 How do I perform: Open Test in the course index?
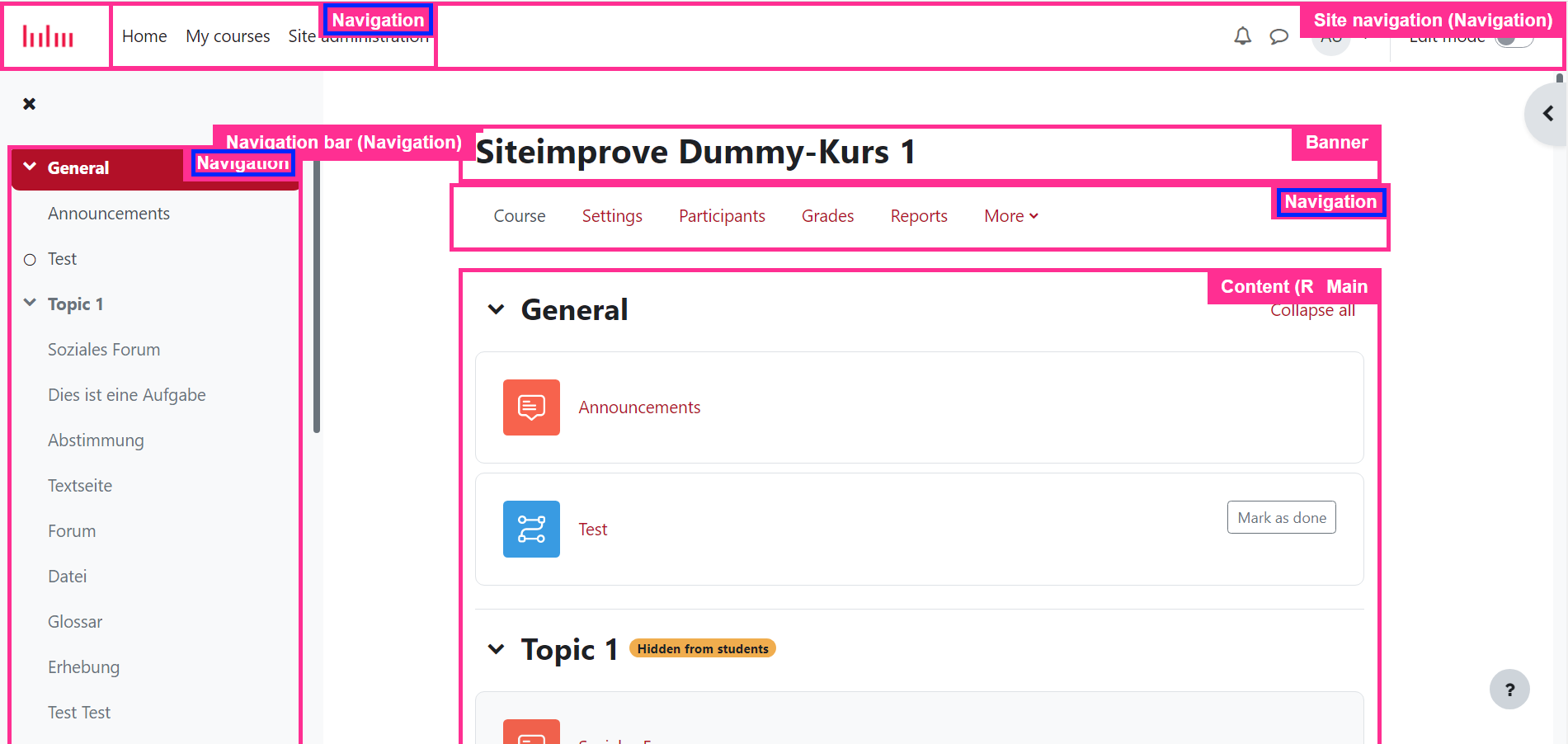tap(62, 259)
